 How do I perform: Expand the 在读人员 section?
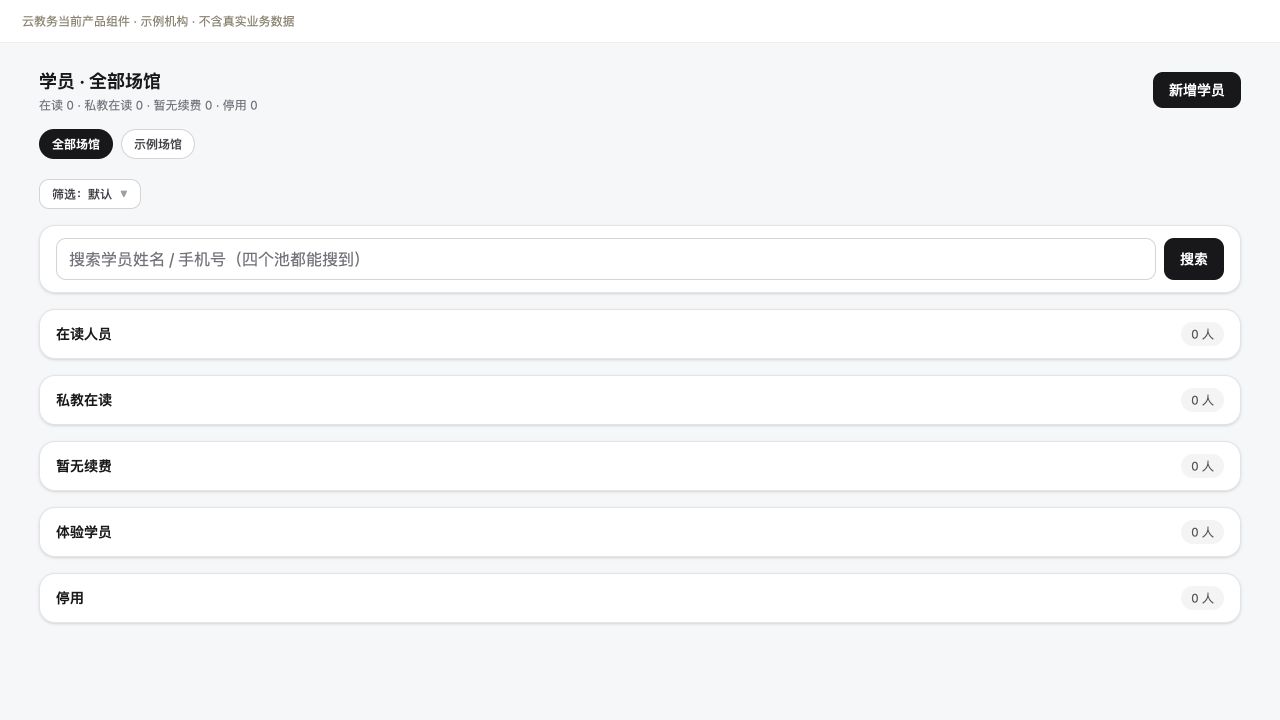[640, 334]
